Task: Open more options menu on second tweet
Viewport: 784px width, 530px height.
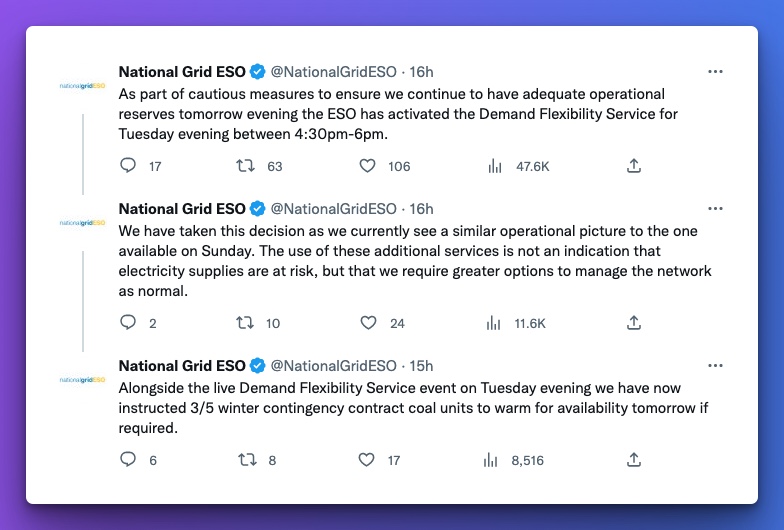Action: 715,208
